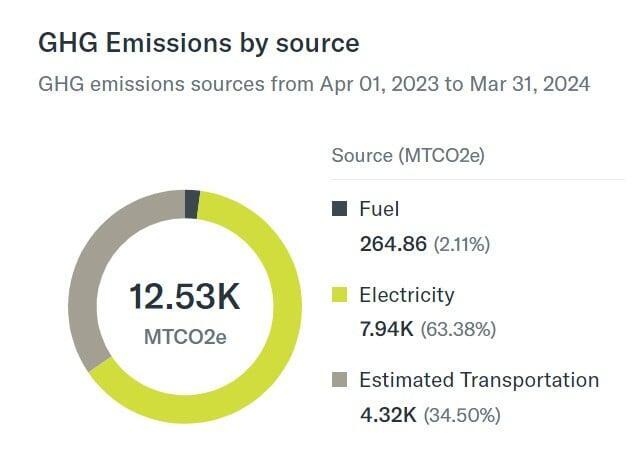Screen dimensions: 643x469
Task: Click the GHG Emissions by source title
Action: click(198, 43)
